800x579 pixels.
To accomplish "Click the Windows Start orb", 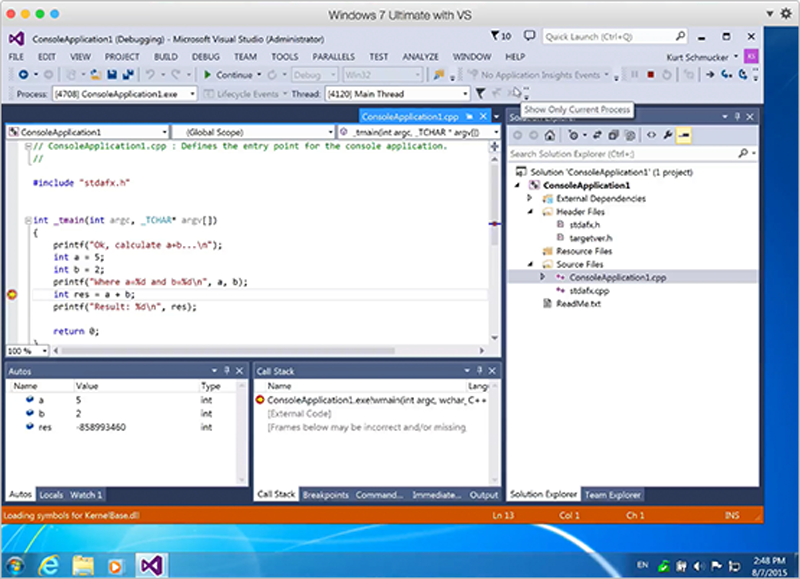I will [15, 565].
